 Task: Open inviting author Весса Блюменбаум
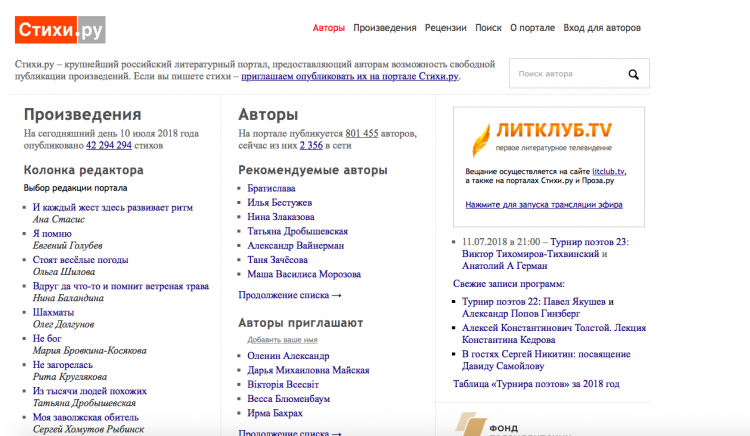tap(288, 399)
